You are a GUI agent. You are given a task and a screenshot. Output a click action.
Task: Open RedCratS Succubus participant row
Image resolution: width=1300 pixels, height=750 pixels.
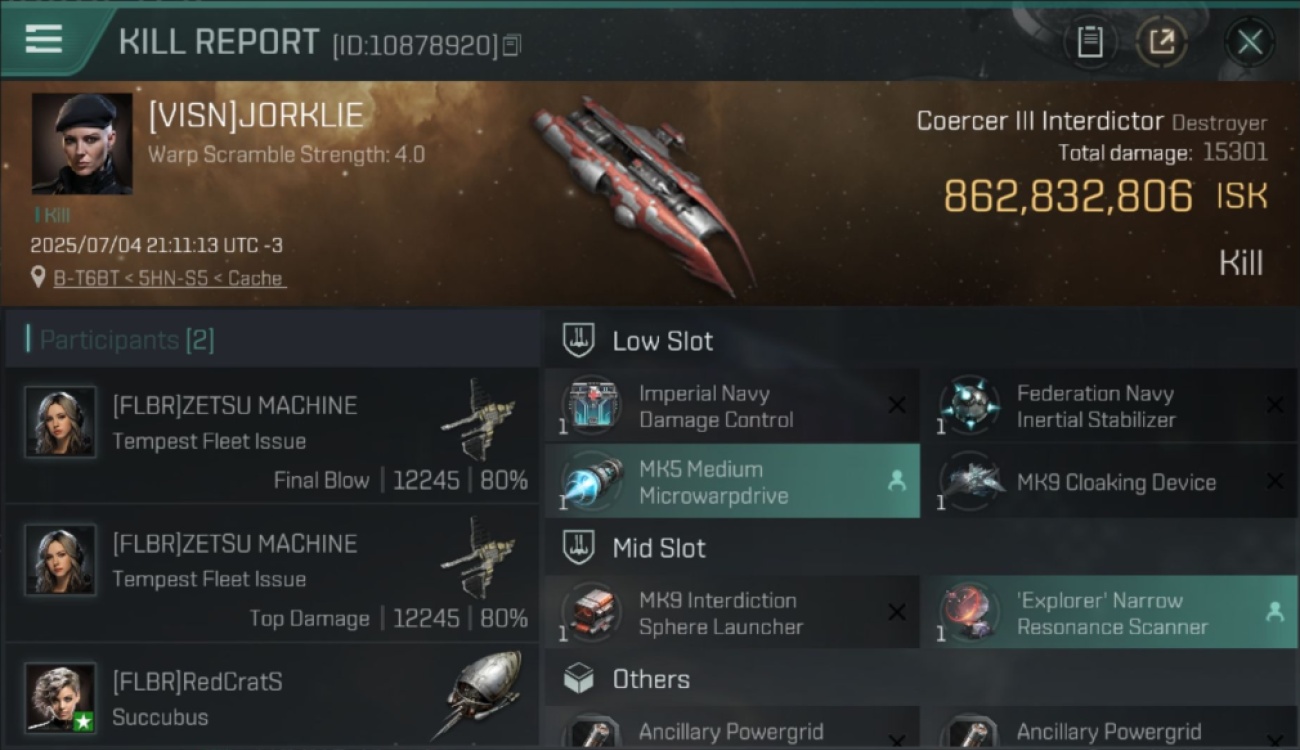[272, 696]
